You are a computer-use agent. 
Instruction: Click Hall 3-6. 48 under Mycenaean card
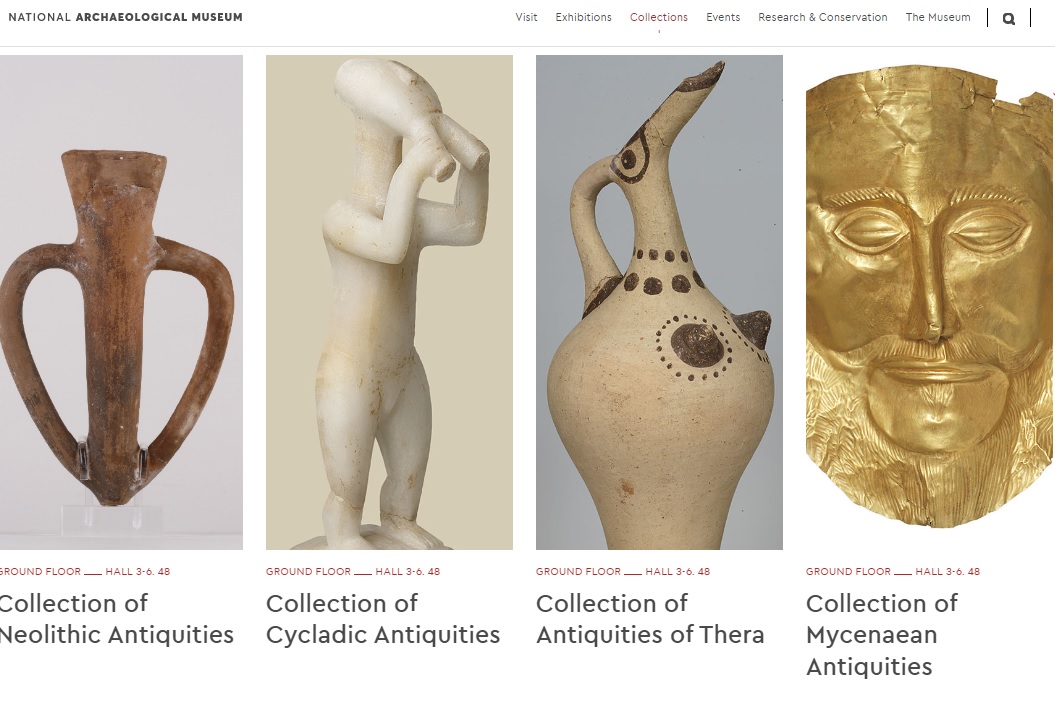click(x=947, y=572)
